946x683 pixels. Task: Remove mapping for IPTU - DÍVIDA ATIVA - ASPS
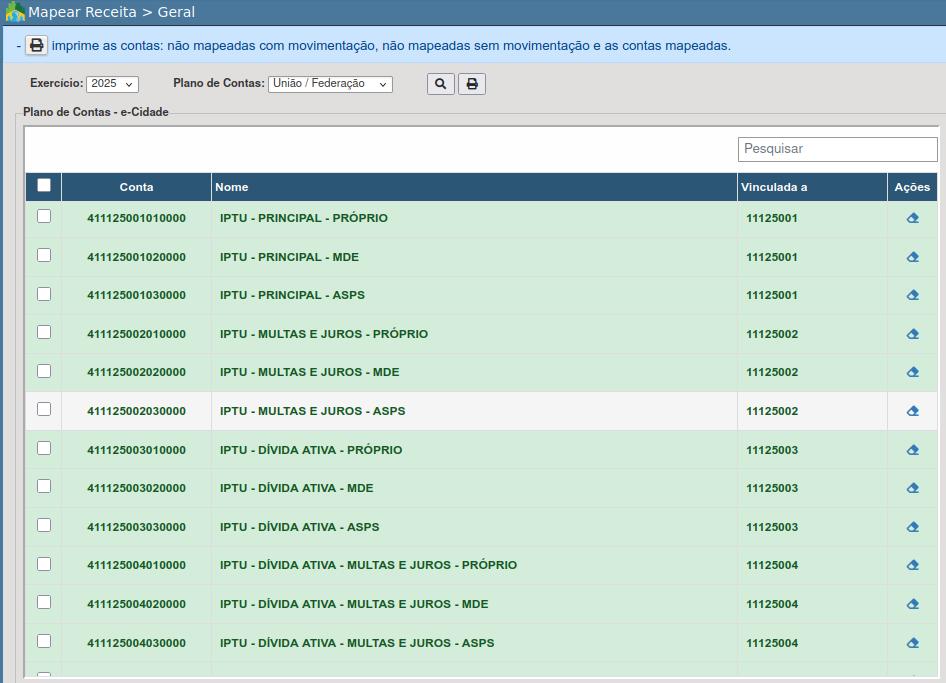pos(912,527)
